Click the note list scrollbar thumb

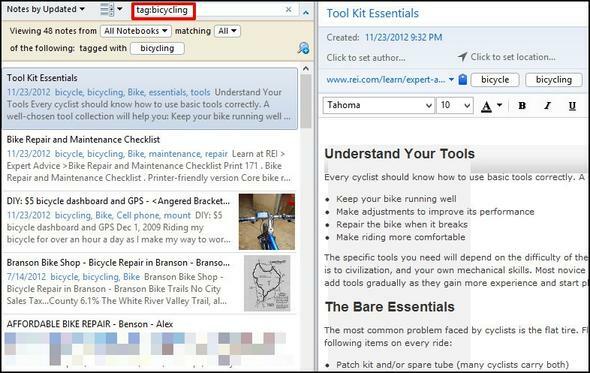306,101
